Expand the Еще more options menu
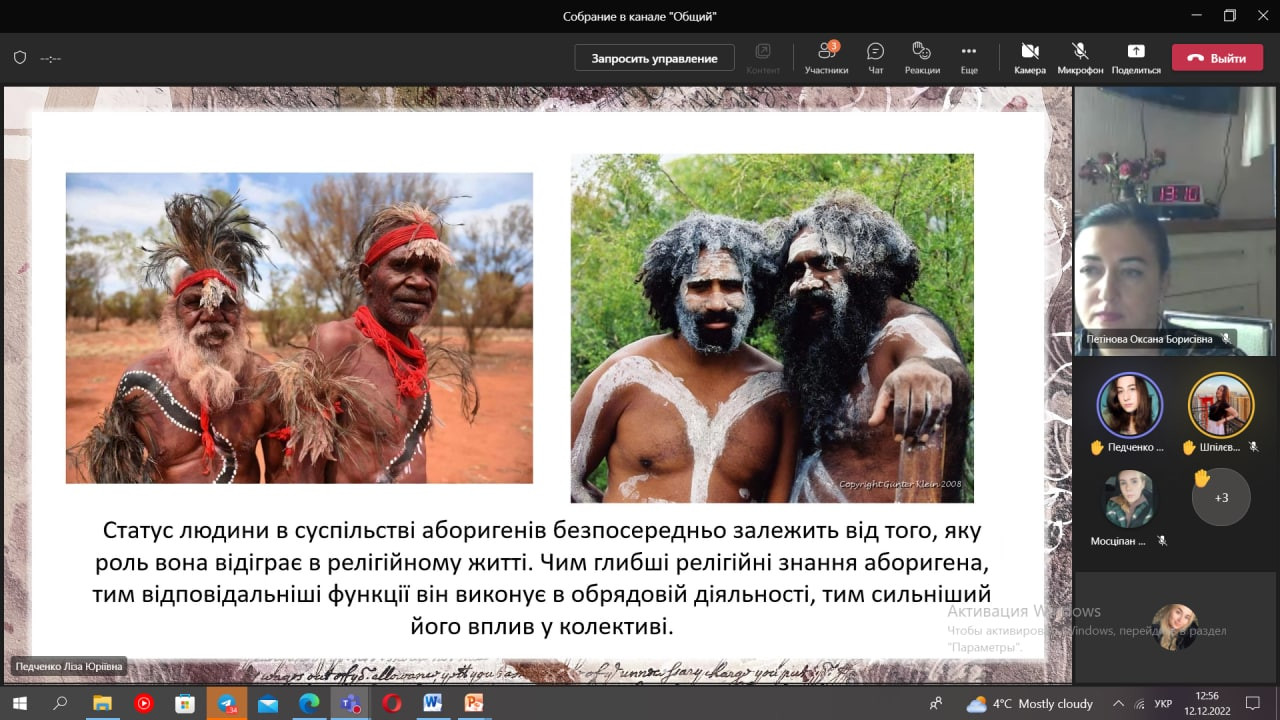The image size is (1280, 720). point(968,57)
